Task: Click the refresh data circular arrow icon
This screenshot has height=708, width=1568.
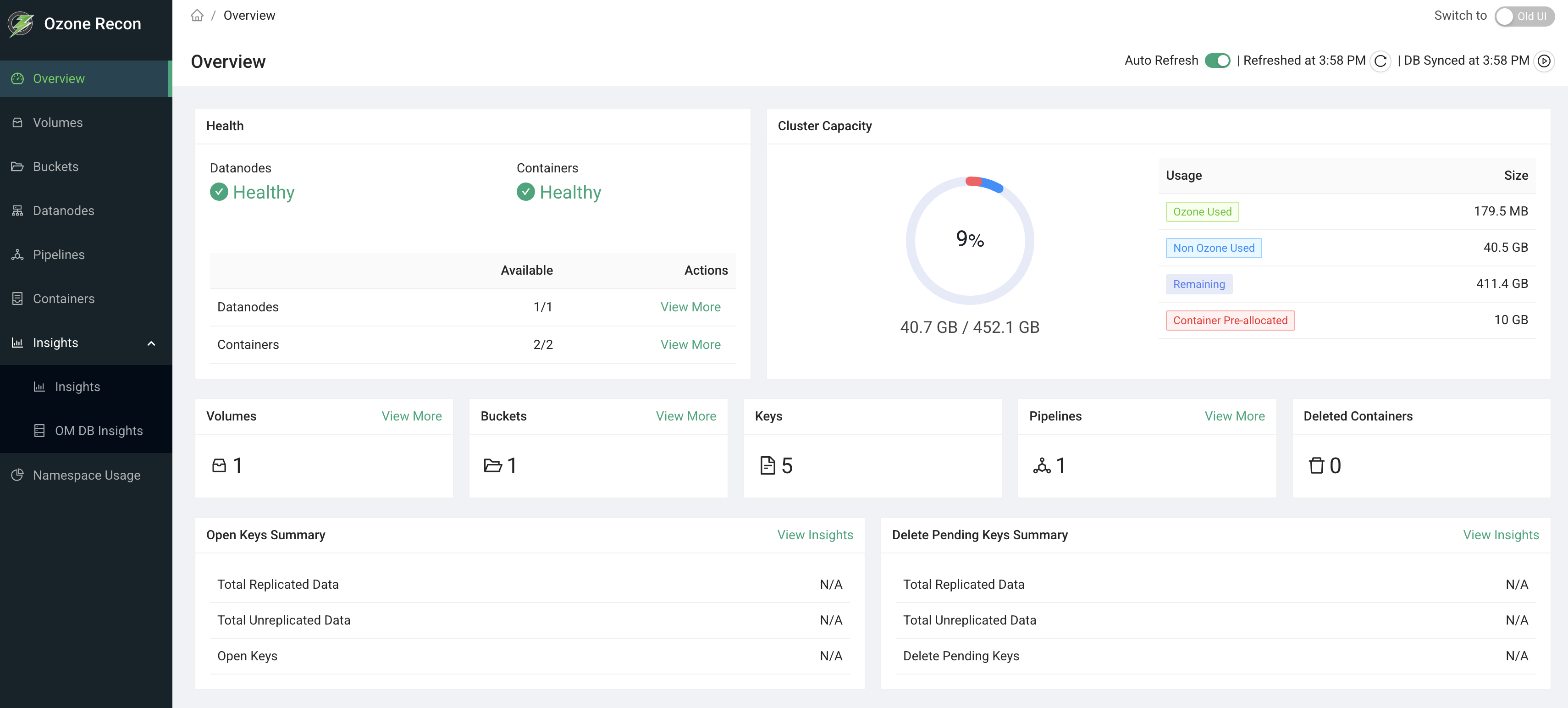Action: point(1380,61)
